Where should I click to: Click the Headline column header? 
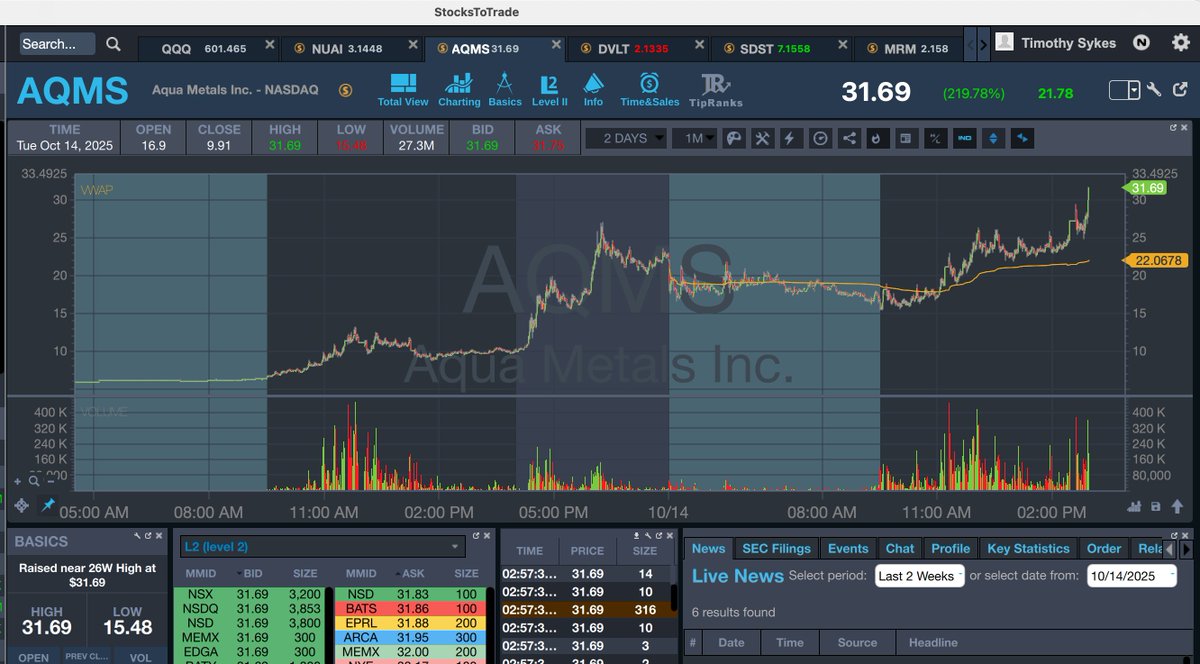[x=932, y=643]
